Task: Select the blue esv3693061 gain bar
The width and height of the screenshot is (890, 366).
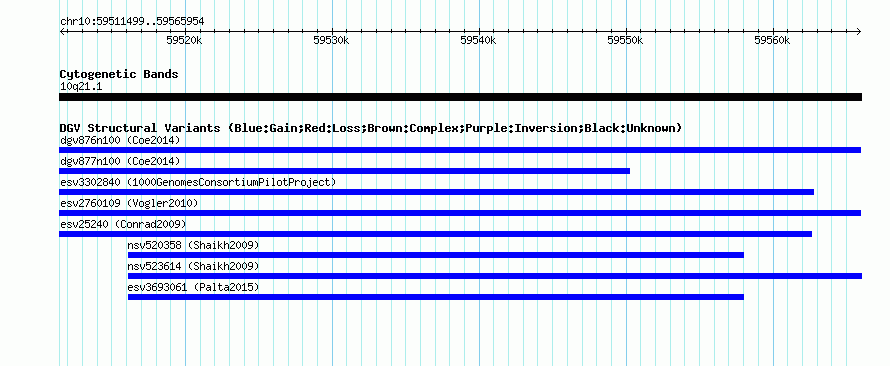Action: 436,297
